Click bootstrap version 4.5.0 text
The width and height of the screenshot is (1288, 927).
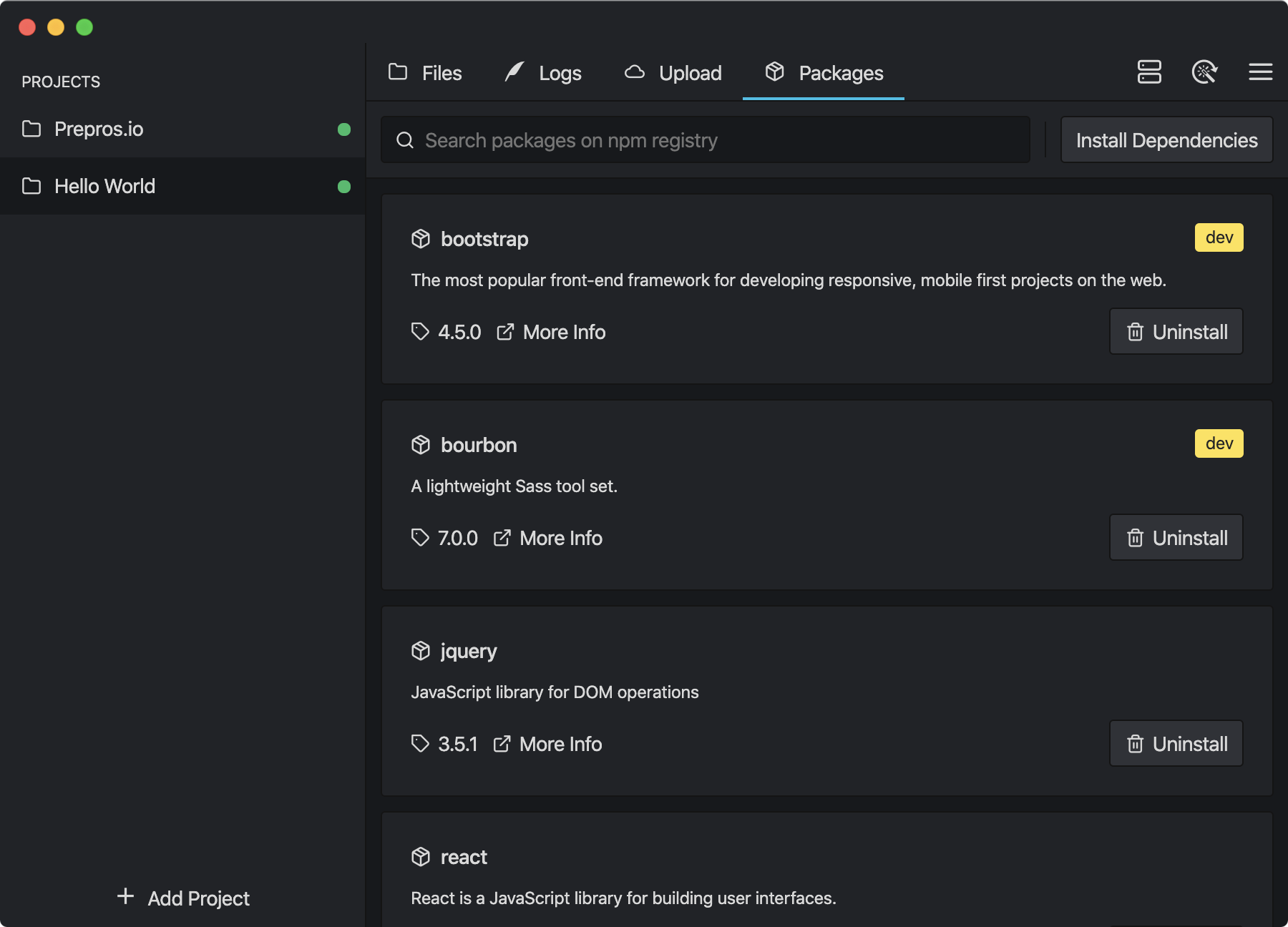[x=459, y=333]
